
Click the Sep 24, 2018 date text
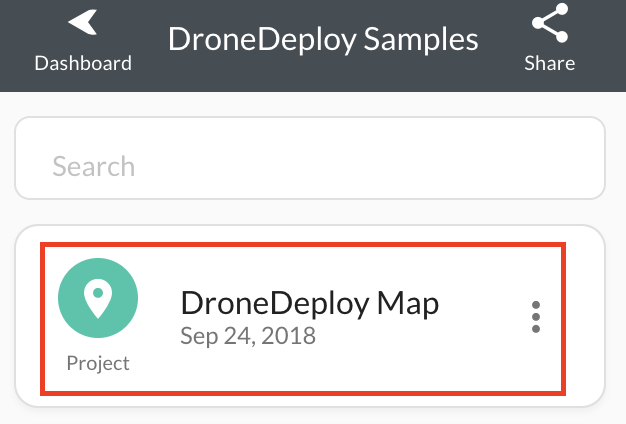(248, 336)
